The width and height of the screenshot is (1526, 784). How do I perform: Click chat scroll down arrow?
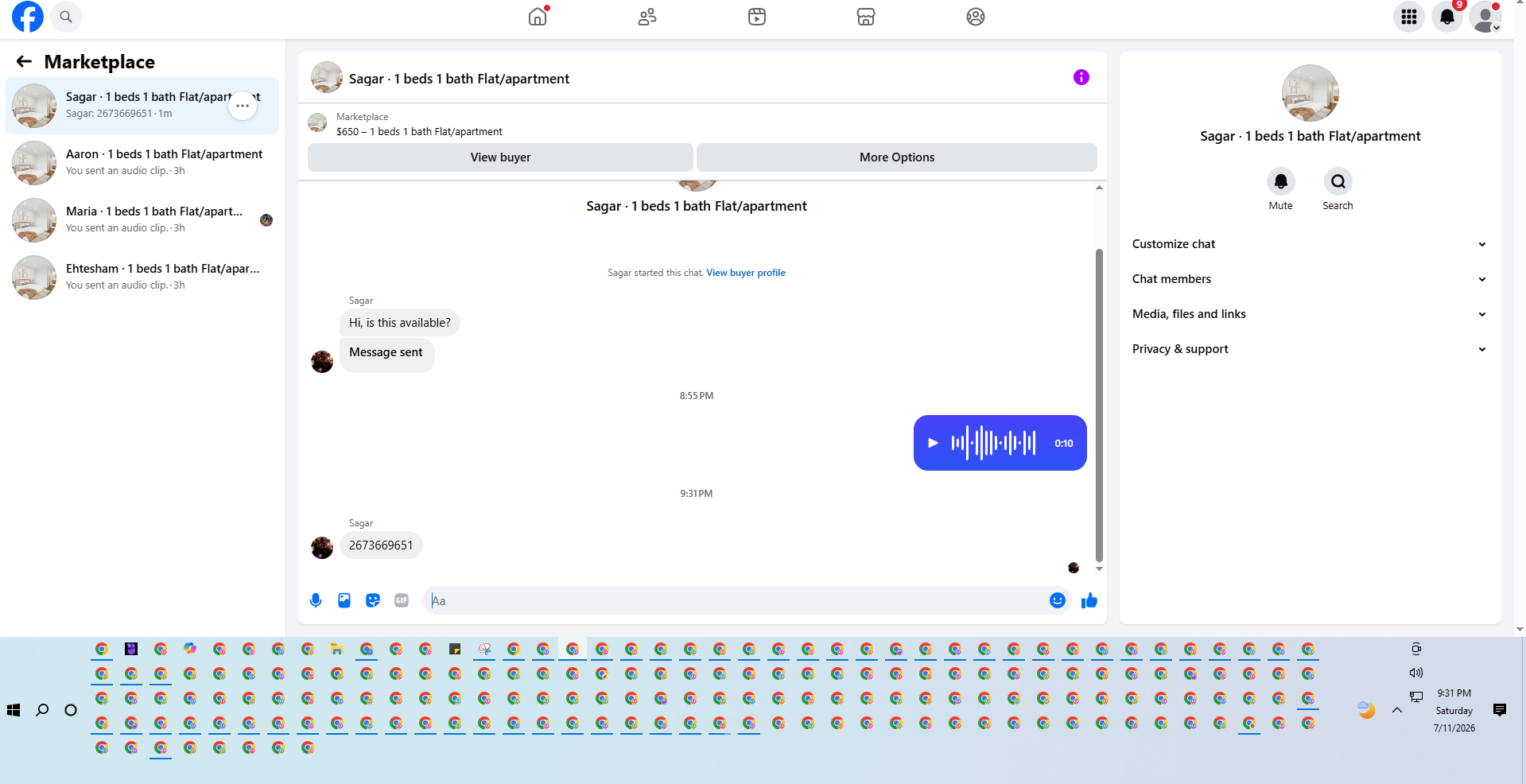tap(1099, 569)
